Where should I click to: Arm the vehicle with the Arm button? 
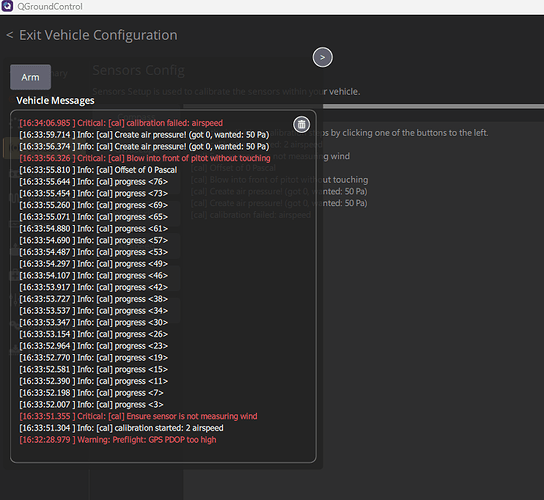(31, 77)
